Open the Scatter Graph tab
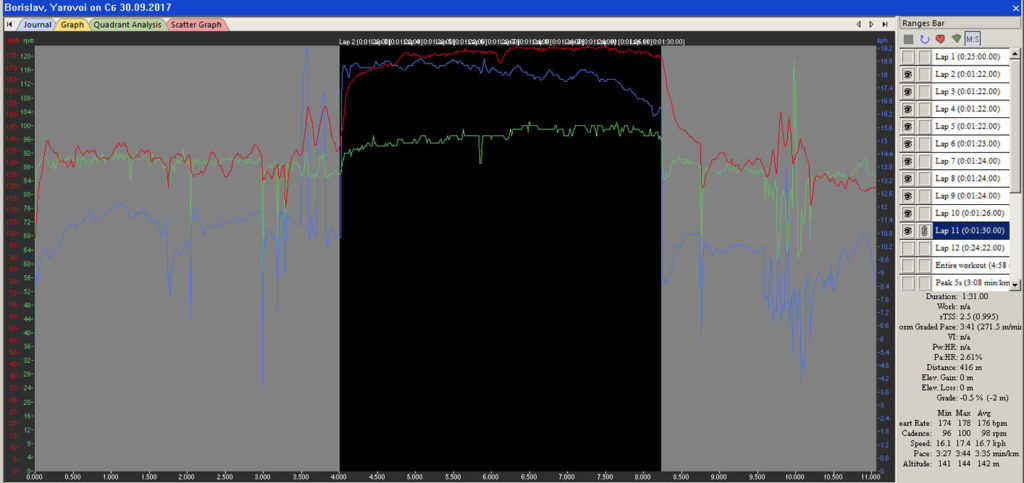 197,24
